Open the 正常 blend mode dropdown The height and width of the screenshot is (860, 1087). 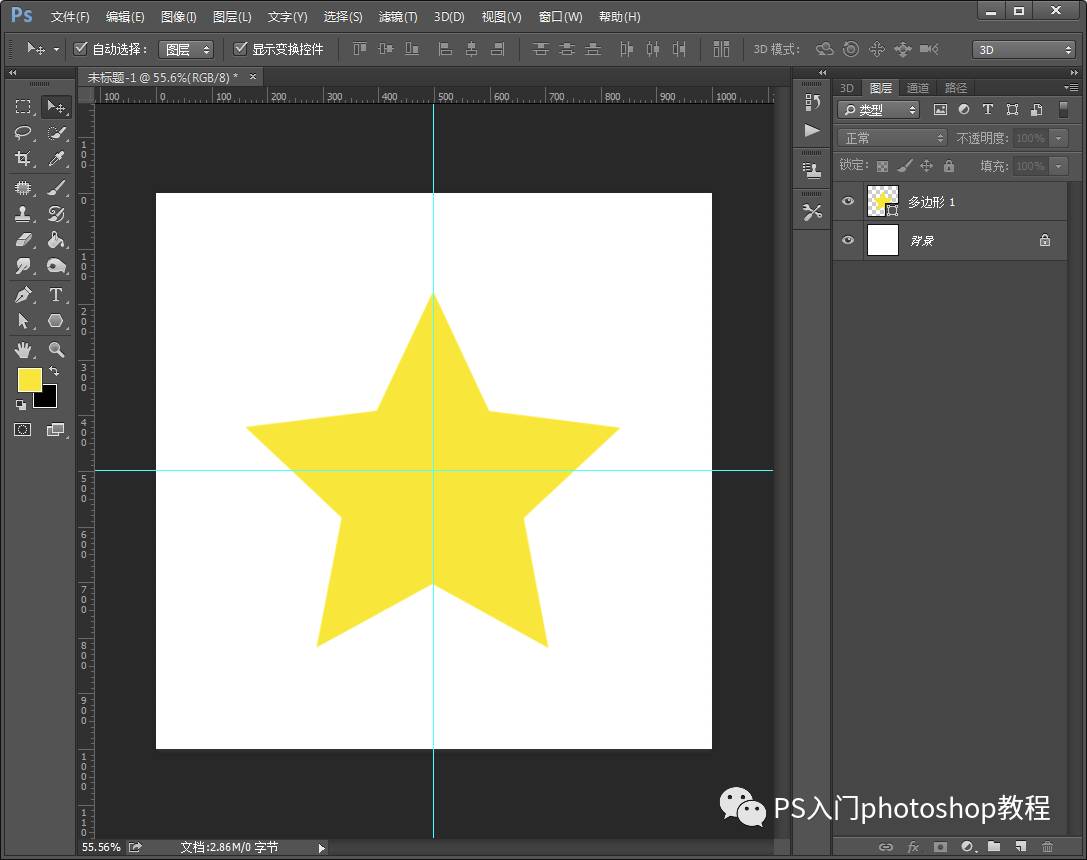point(892,138)
